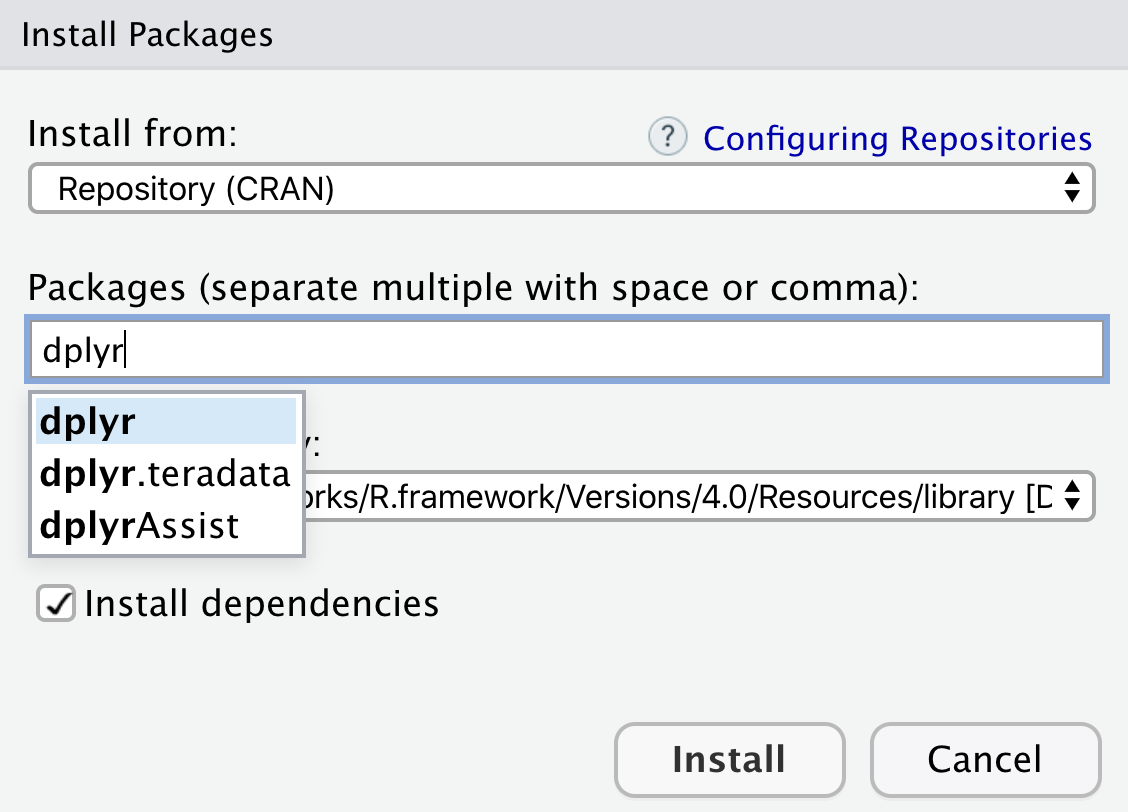
Task: Open the Install from Repository (CRAN) dropdown
Action: pyautogui.click(x=562, y=188)
